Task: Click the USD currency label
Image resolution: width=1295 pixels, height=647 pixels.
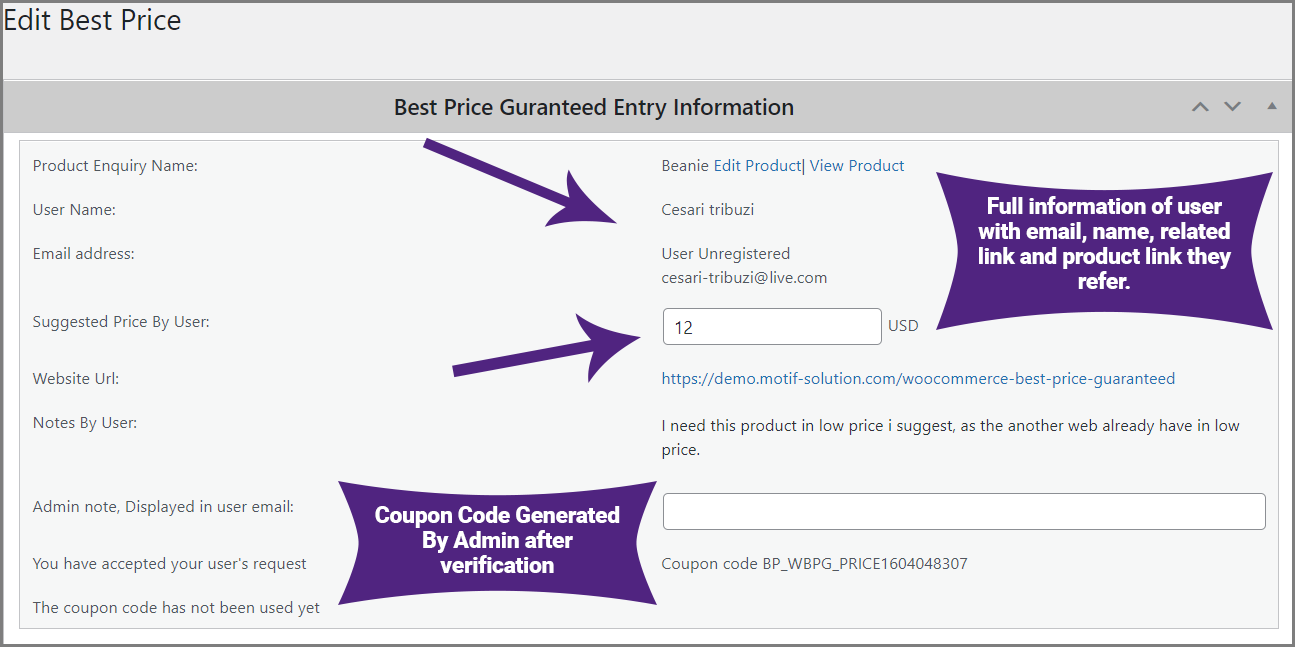Action: 903,325
